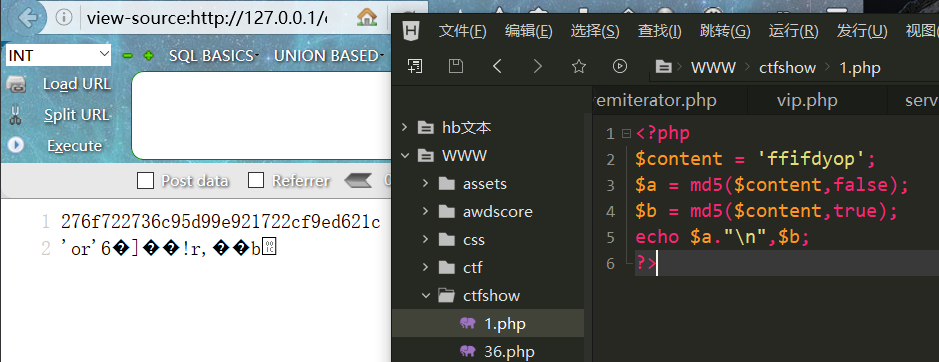Select the awdscore folder name
This screenshot has height=362, width=939.
click(498, 212)
